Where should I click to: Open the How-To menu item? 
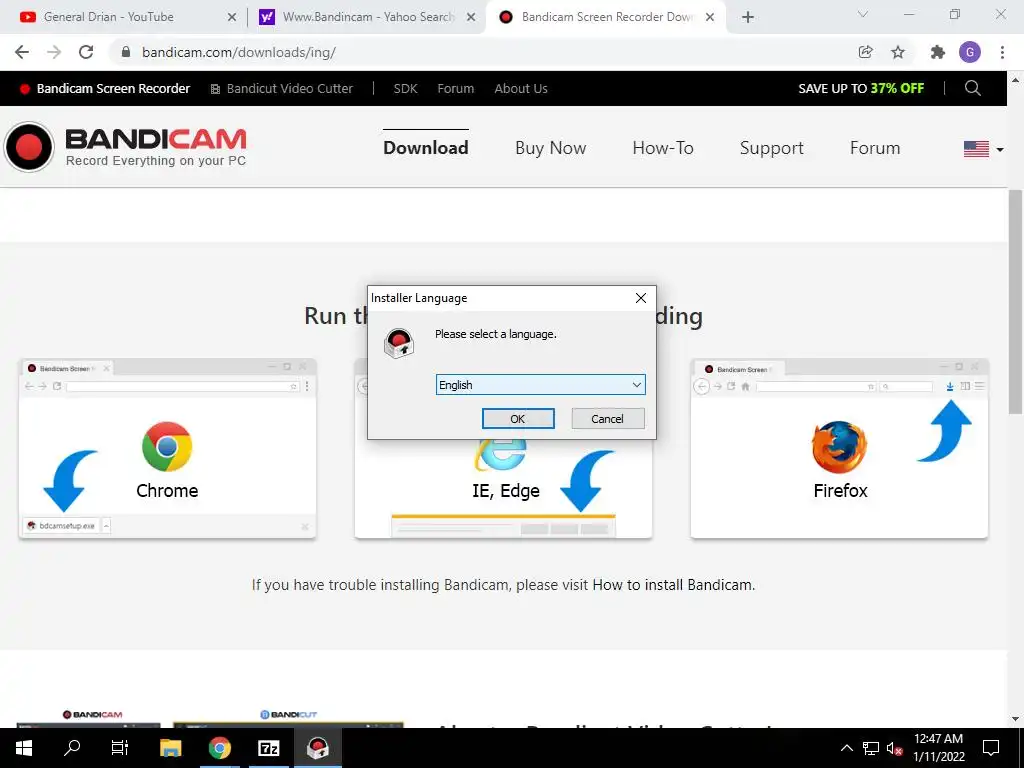point(663,148)
